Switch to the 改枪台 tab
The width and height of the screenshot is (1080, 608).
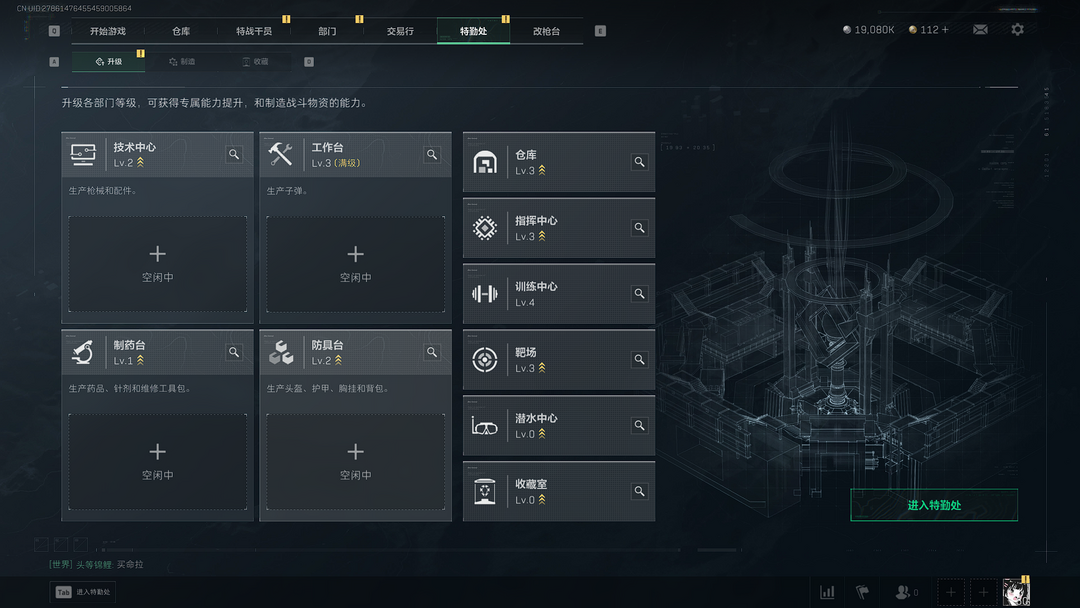click(546, 31)
